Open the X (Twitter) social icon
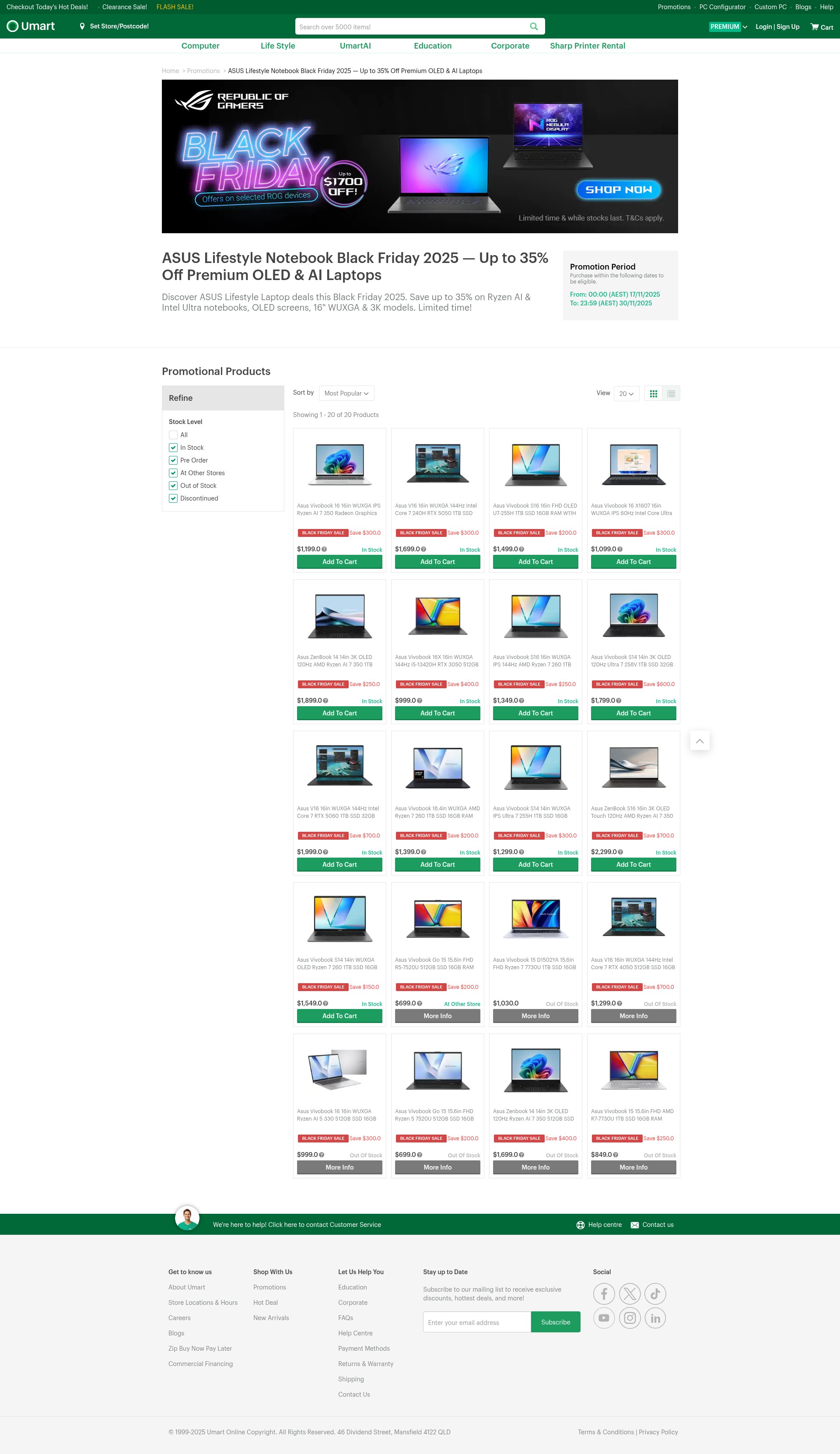 pos(630,1294)
